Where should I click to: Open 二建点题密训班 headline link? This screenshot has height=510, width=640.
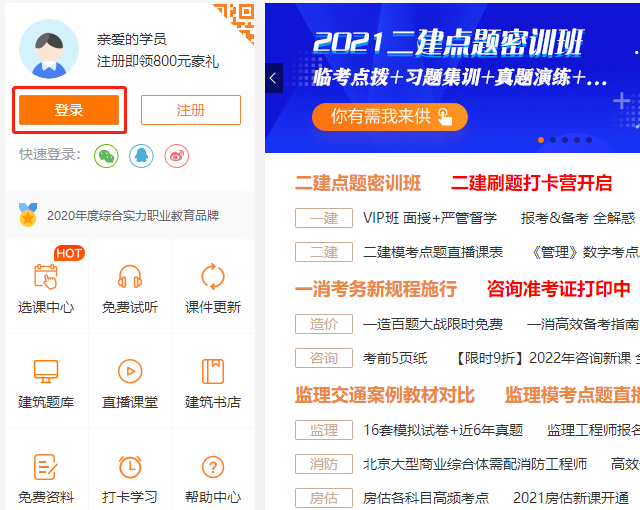coord(358,183)
